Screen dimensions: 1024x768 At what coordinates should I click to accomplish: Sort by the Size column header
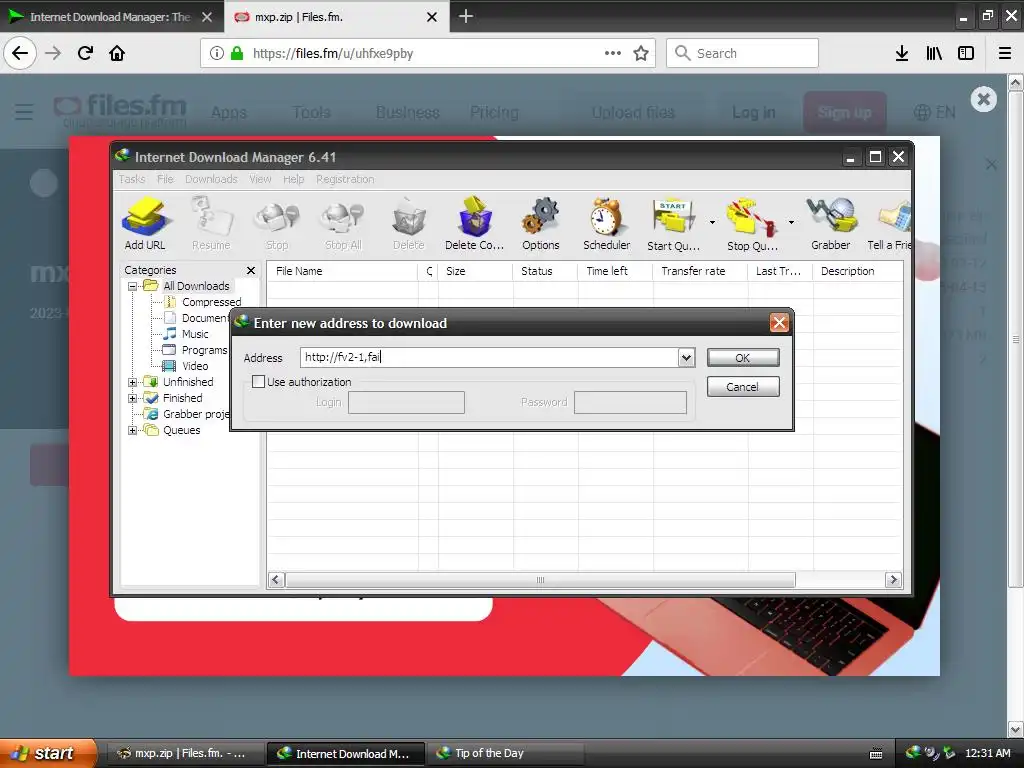(x=475, y=271)
